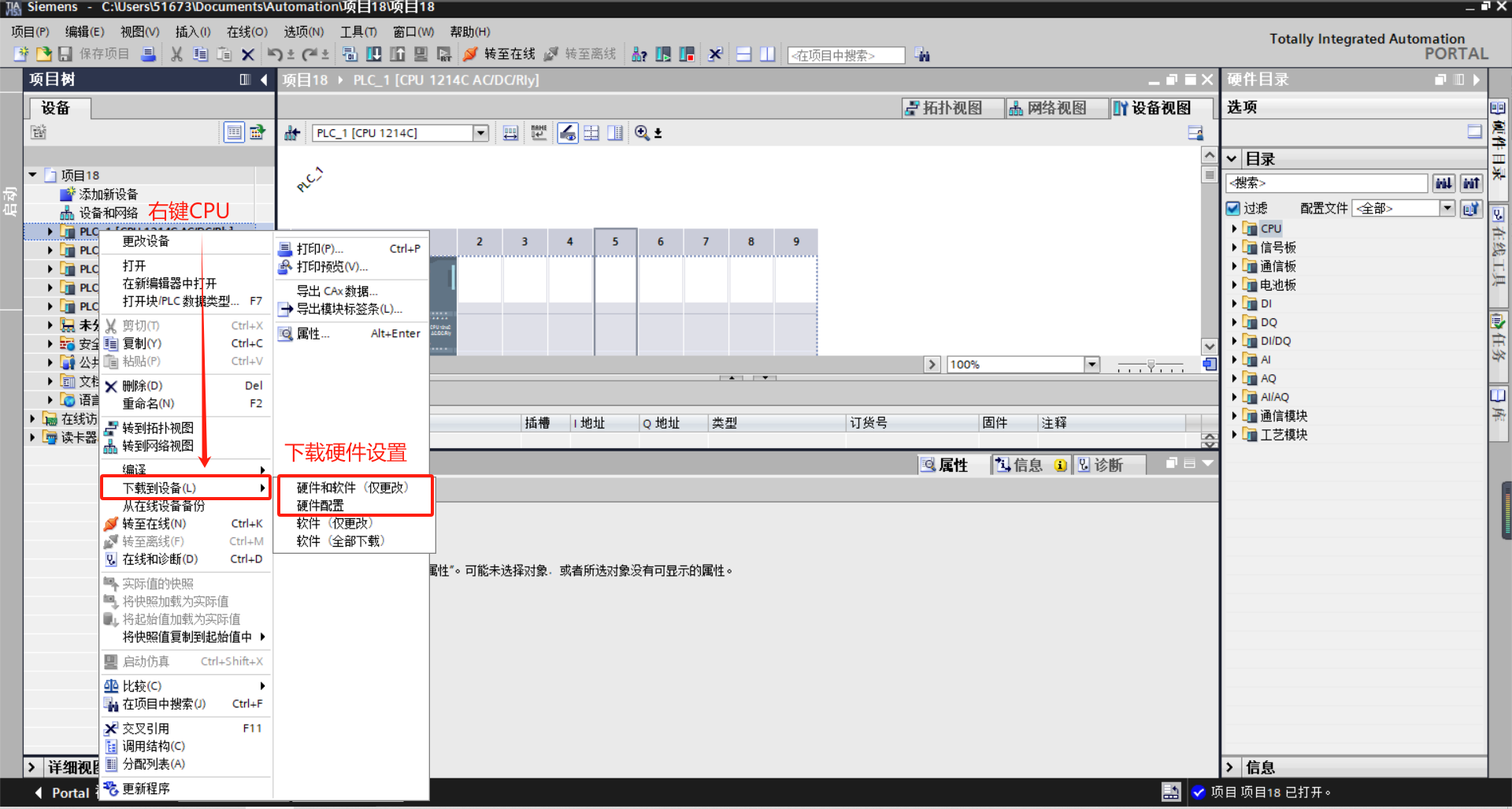Click 设备和网络 in project tree
Screen dimensions: 1512x809
pyautogui.click(x=108, y=213)
